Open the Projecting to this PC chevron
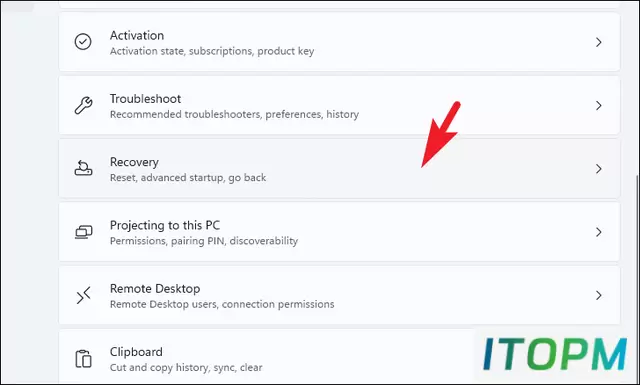The width and height of the screenshot is (640, 385). click(x=598, y=232)
